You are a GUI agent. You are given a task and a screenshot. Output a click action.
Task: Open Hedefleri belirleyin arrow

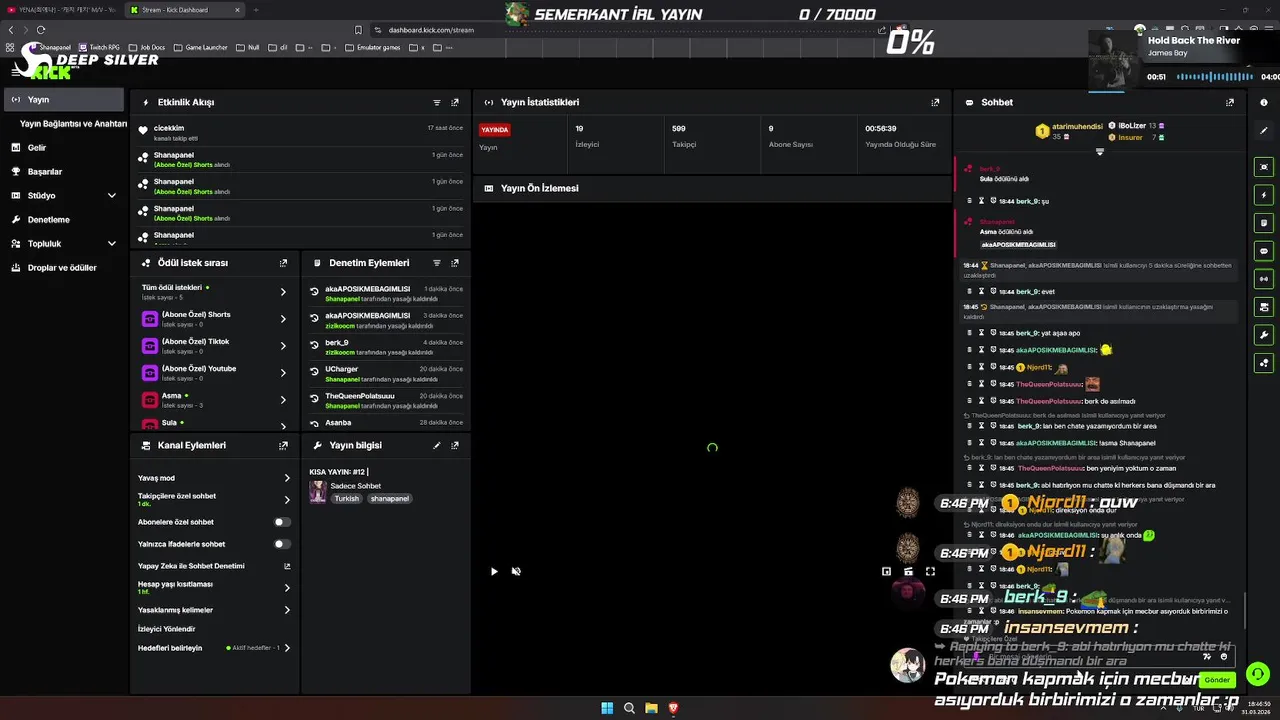coord(287,648)
